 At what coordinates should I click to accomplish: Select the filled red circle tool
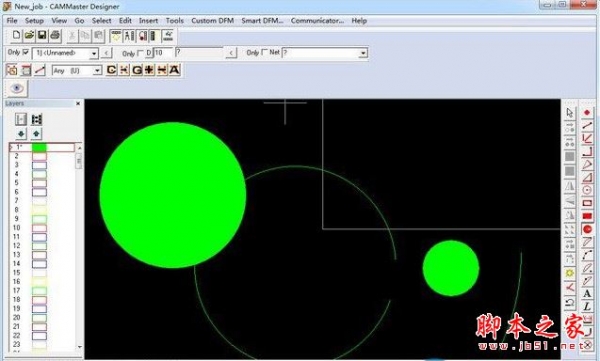587,229
